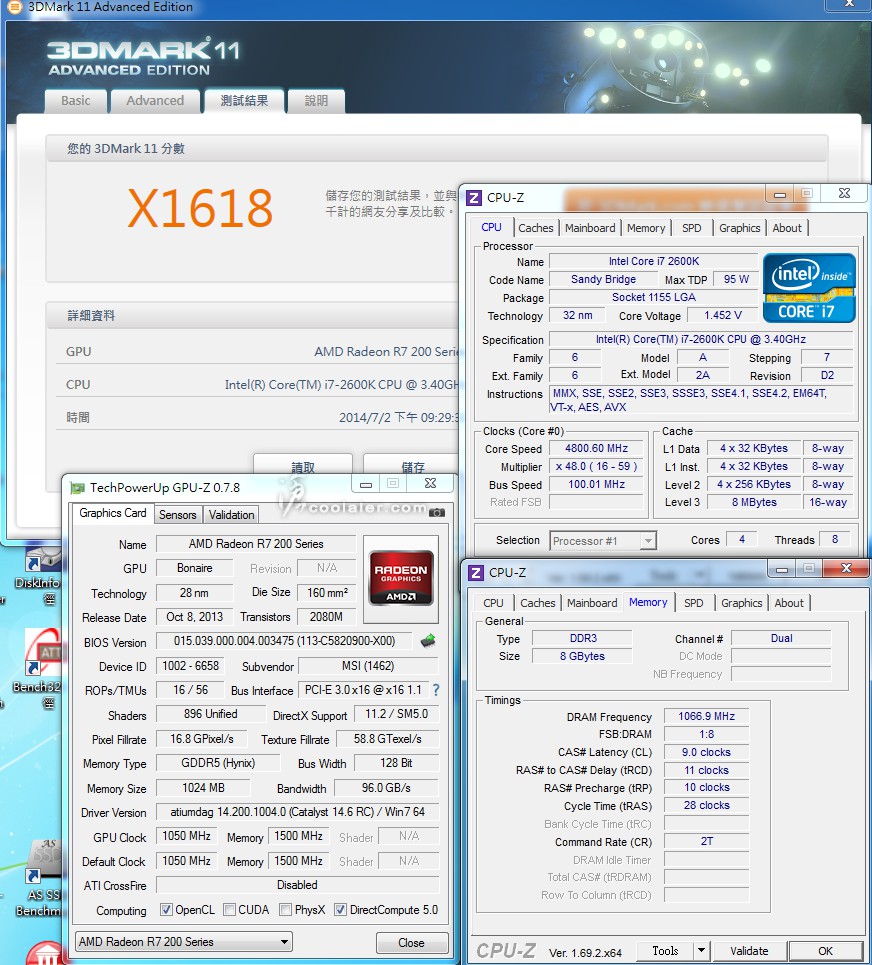Click the Specification field in CPU-Z
The width and height of the screenshot is (872, 965).
(x=701, y=339)
